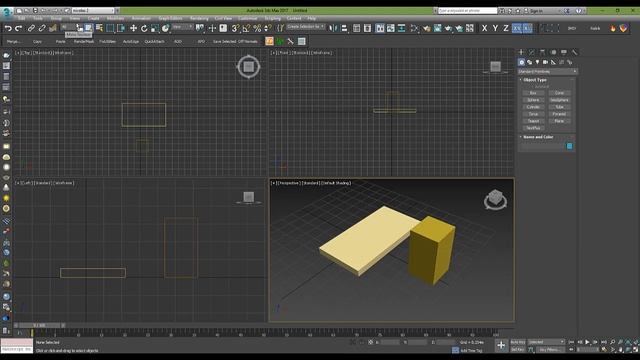Activate Bind to Space Warp tool

coord(53,28)
